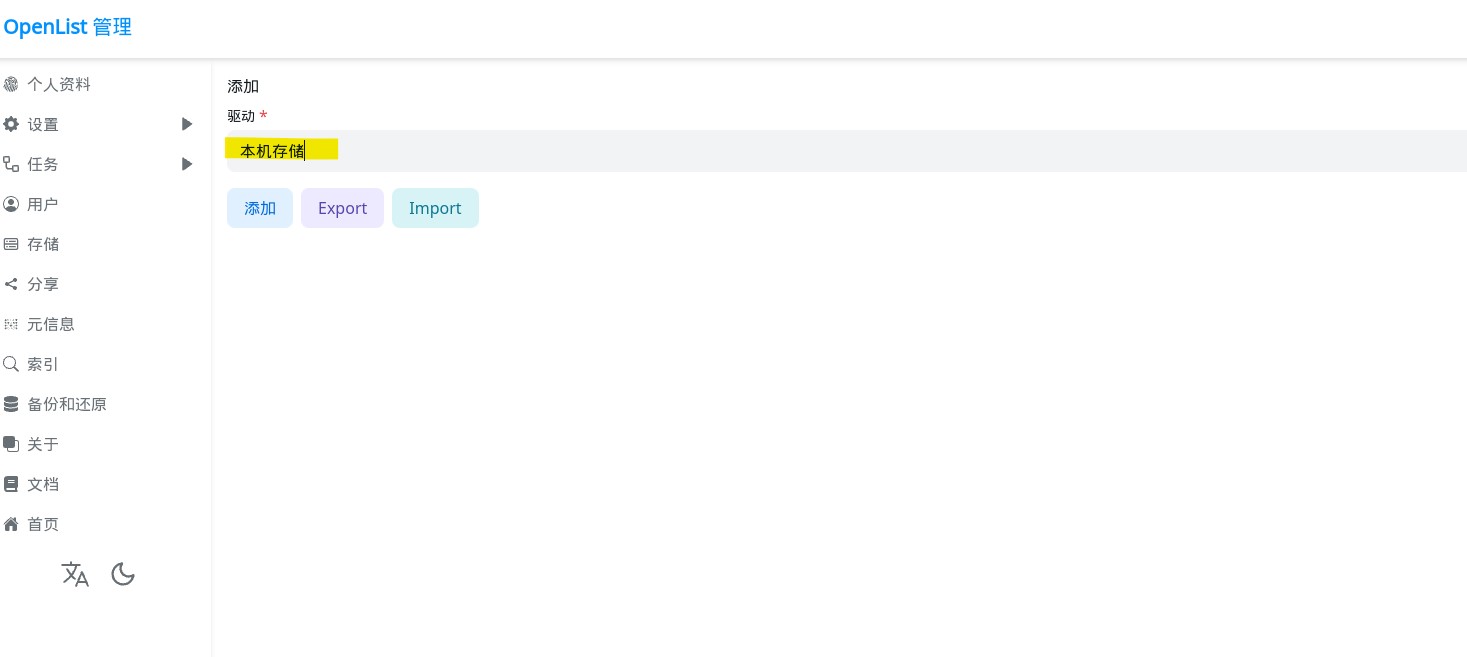
Task: Click the fingerprint icon beside 个人资料
Action: [x=11, y=85]
